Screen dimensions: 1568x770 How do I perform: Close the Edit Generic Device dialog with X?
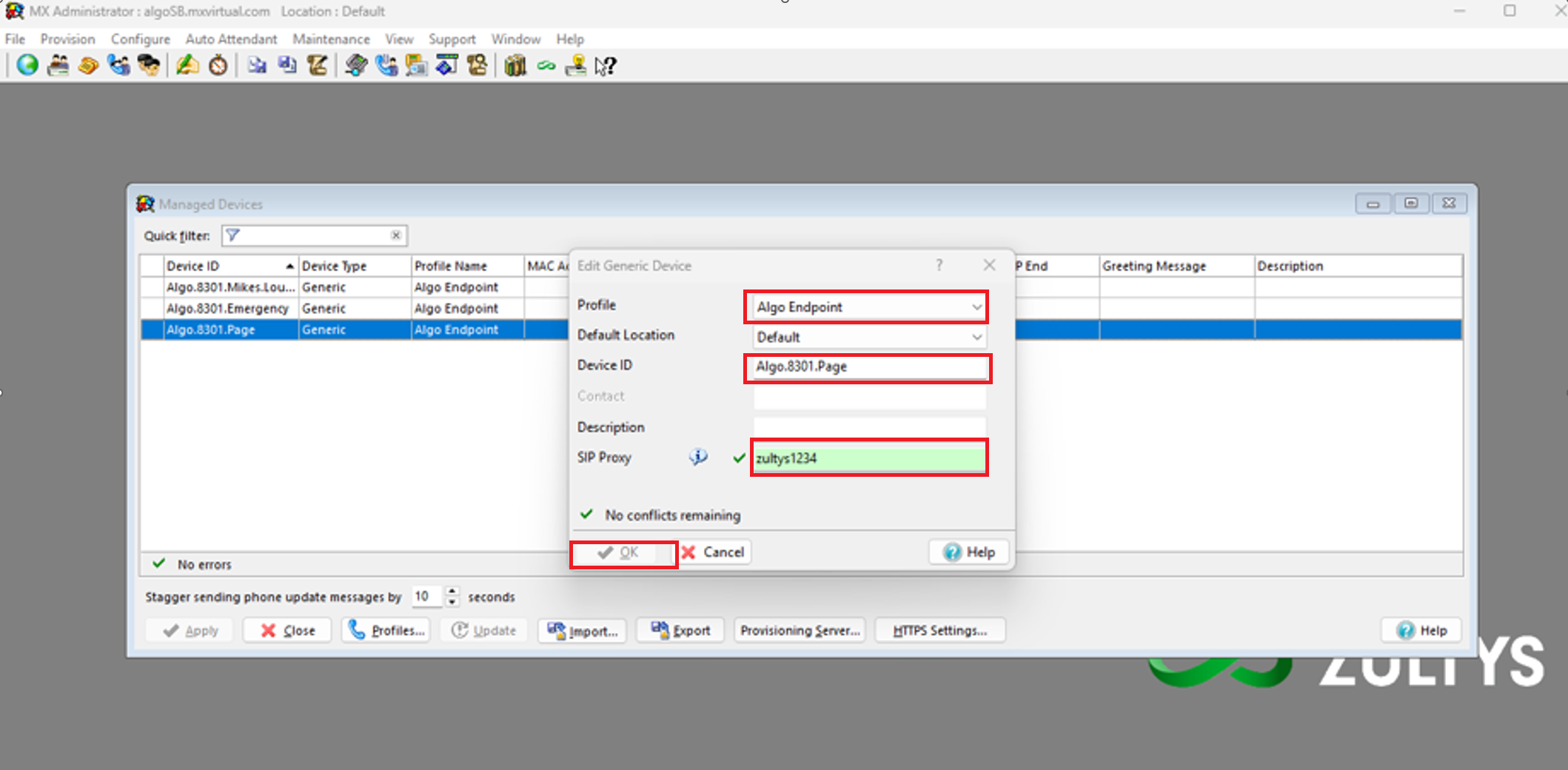coord(989,265)
